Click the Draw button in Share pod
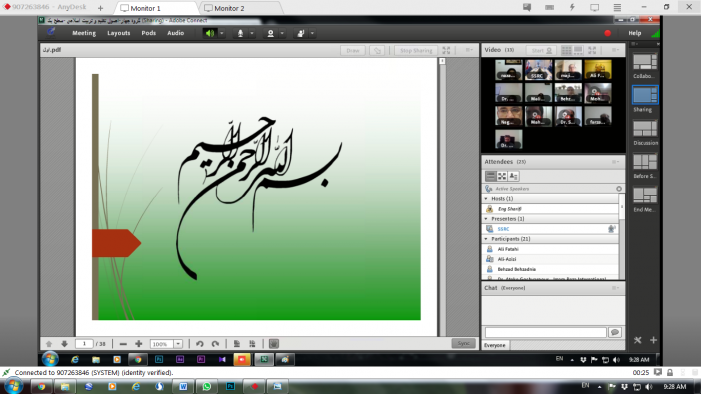Viewport: 701px width, 394px height. (x=353, y=51)
